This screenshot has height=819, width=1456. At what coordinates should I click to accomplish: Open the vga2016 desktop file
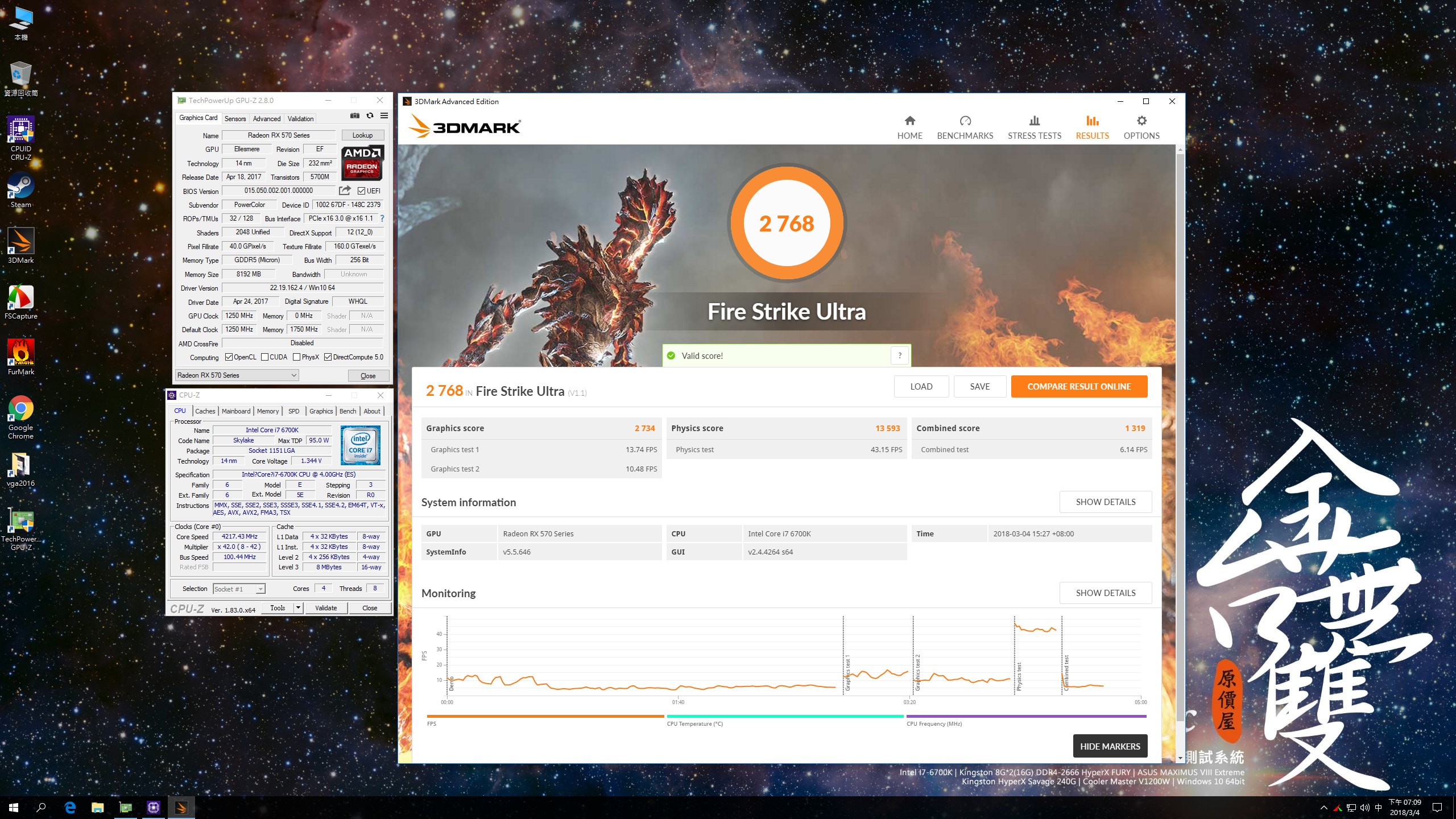point(21,470)
